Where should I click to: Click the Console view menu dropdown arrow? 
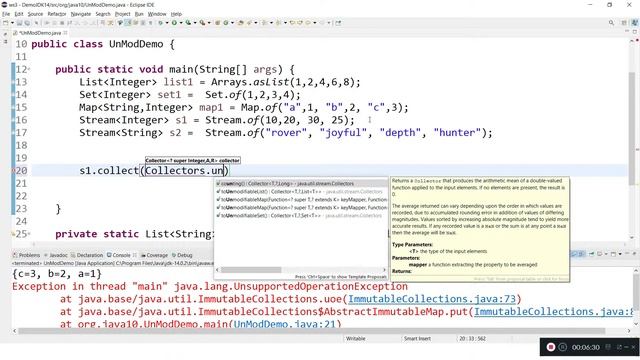620,254
